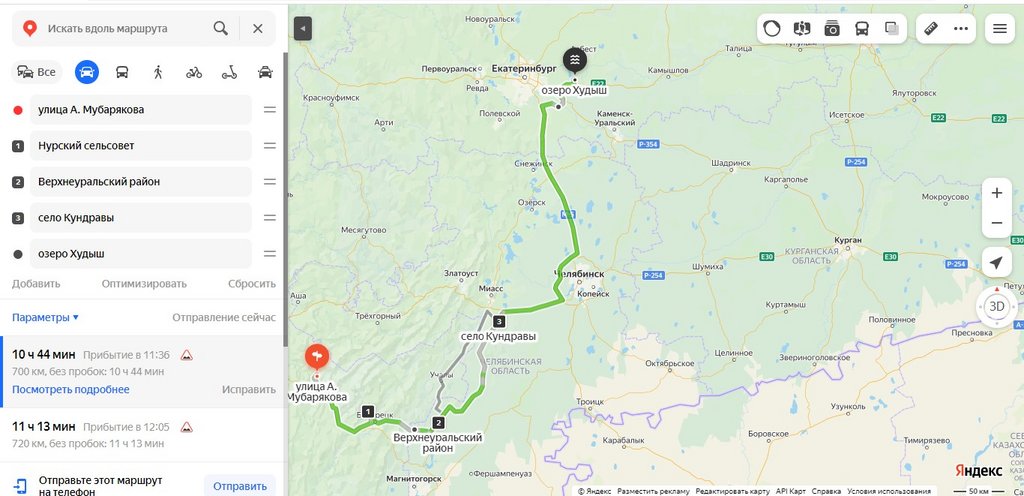Click the Оптимизировать route link

tap(144, 284)
